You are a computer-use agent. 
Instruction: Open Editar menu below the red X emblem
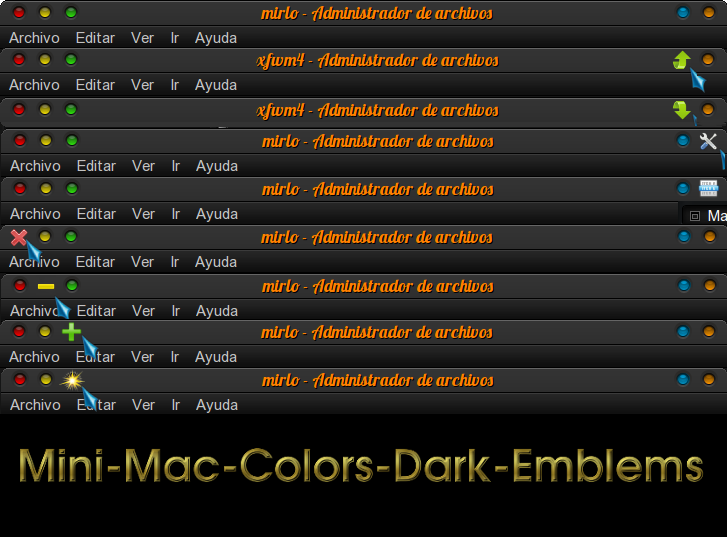[x=95, y=262]
